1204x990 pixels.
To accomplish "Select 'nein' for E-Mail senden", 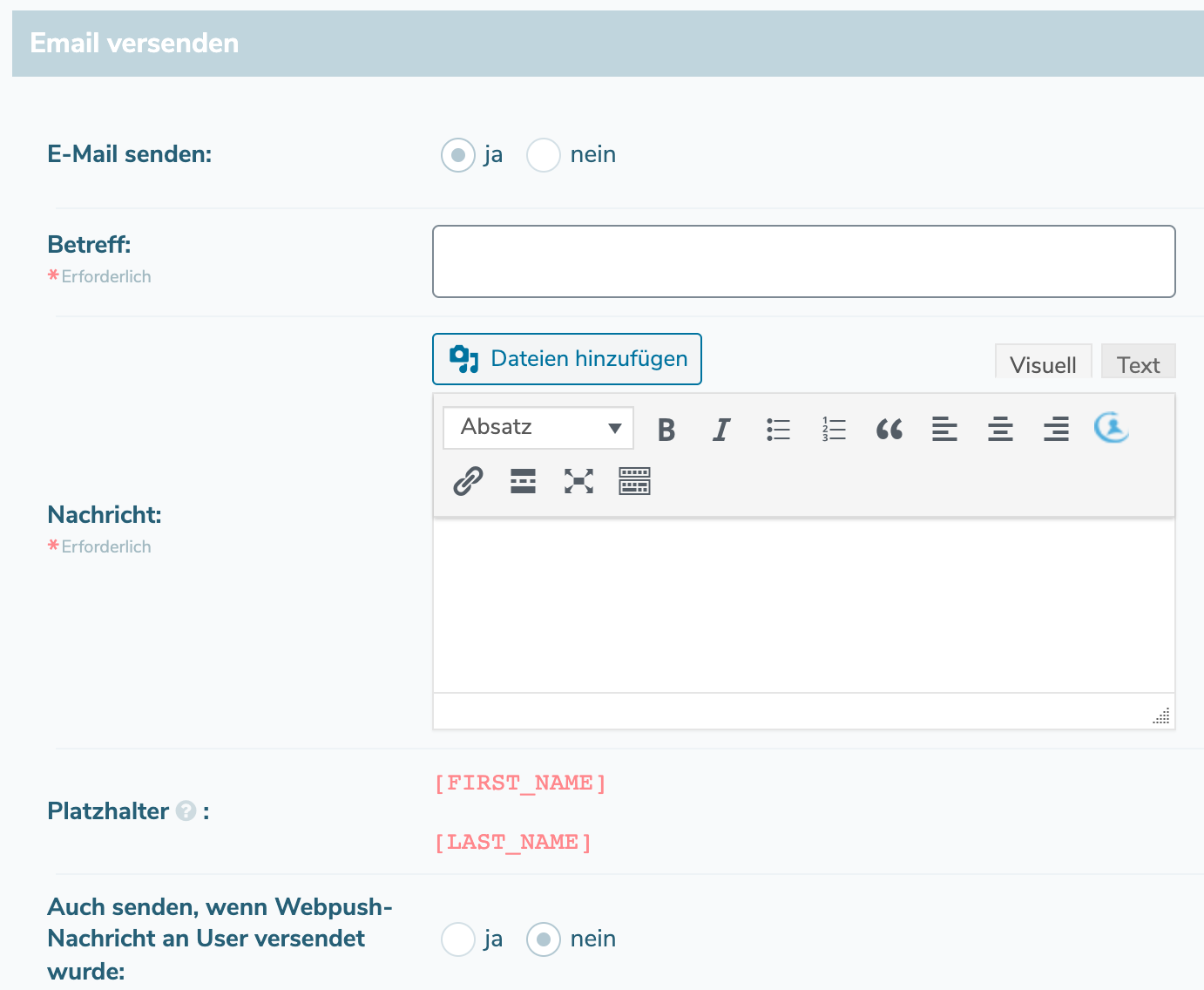I will 544,155.
